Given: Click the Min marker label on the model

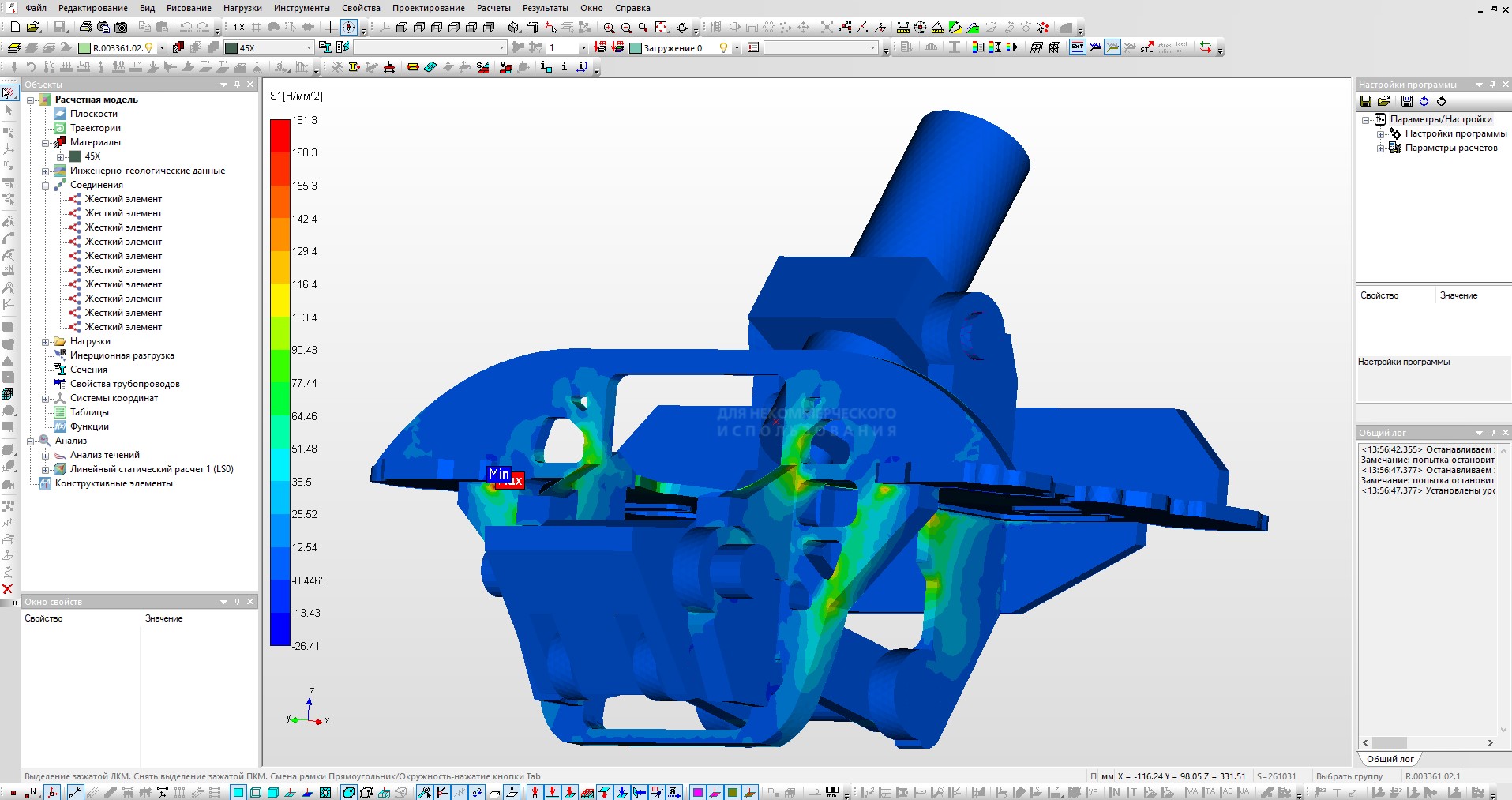Looking at the screenshot, I should click(x=498, y=474).
